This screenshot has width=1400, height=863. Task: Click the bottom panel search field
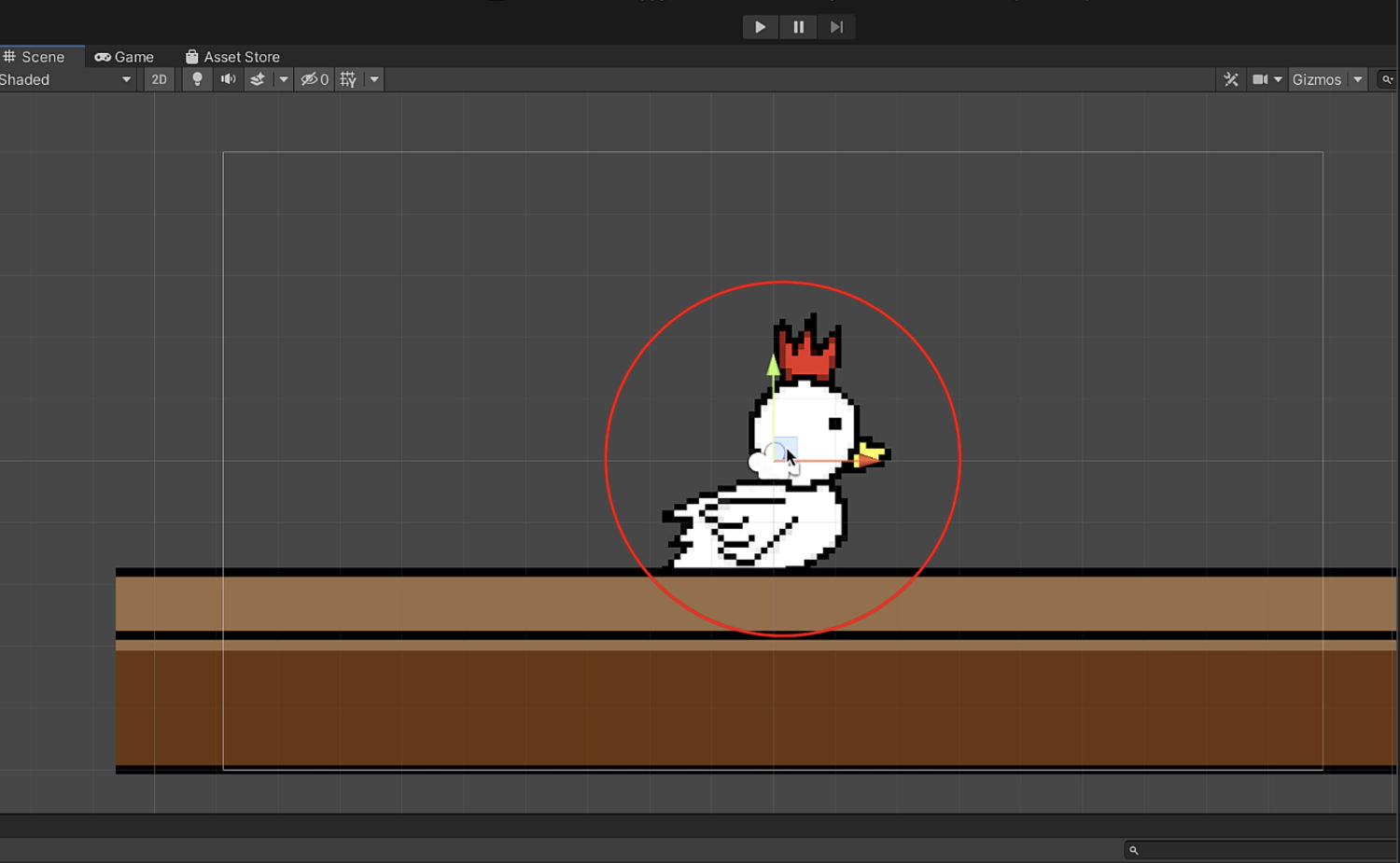pos(1261,850)
